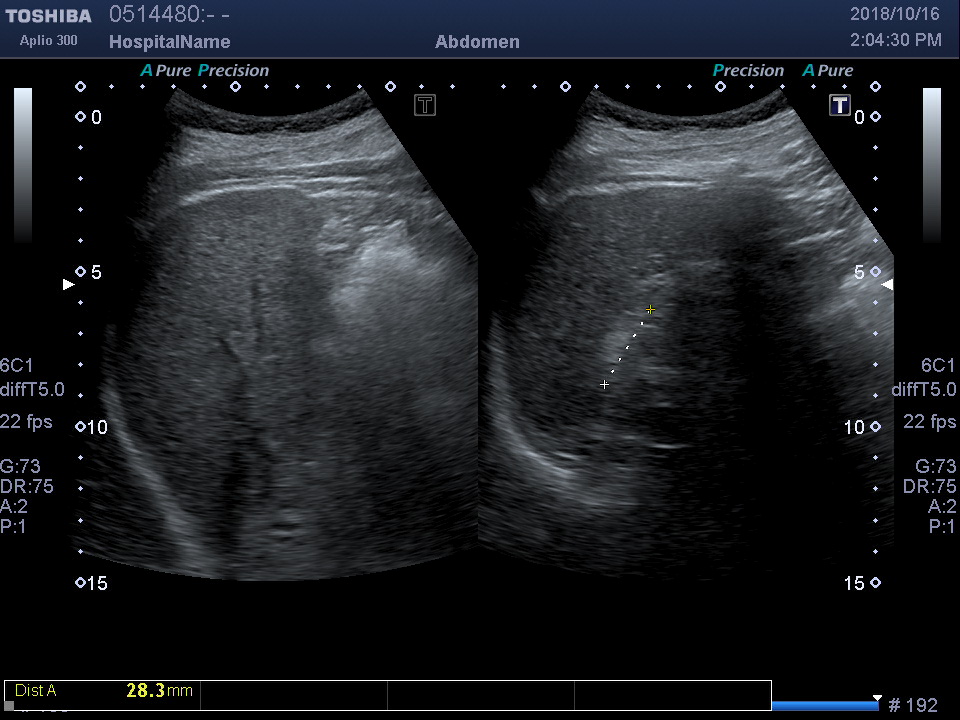Click the G:73 gain value on left side
Viewport: 960px width, 720px height.
point(20,467)
